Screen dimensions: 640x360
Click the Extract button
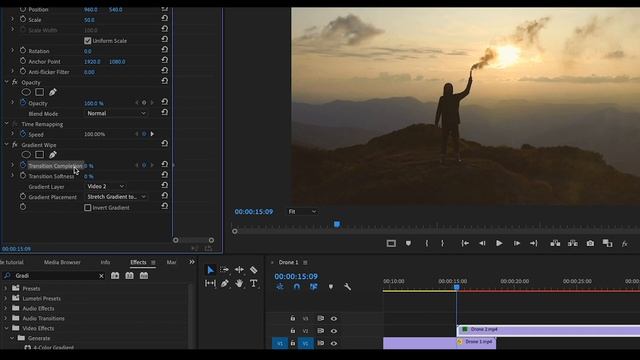pos(573,243)
